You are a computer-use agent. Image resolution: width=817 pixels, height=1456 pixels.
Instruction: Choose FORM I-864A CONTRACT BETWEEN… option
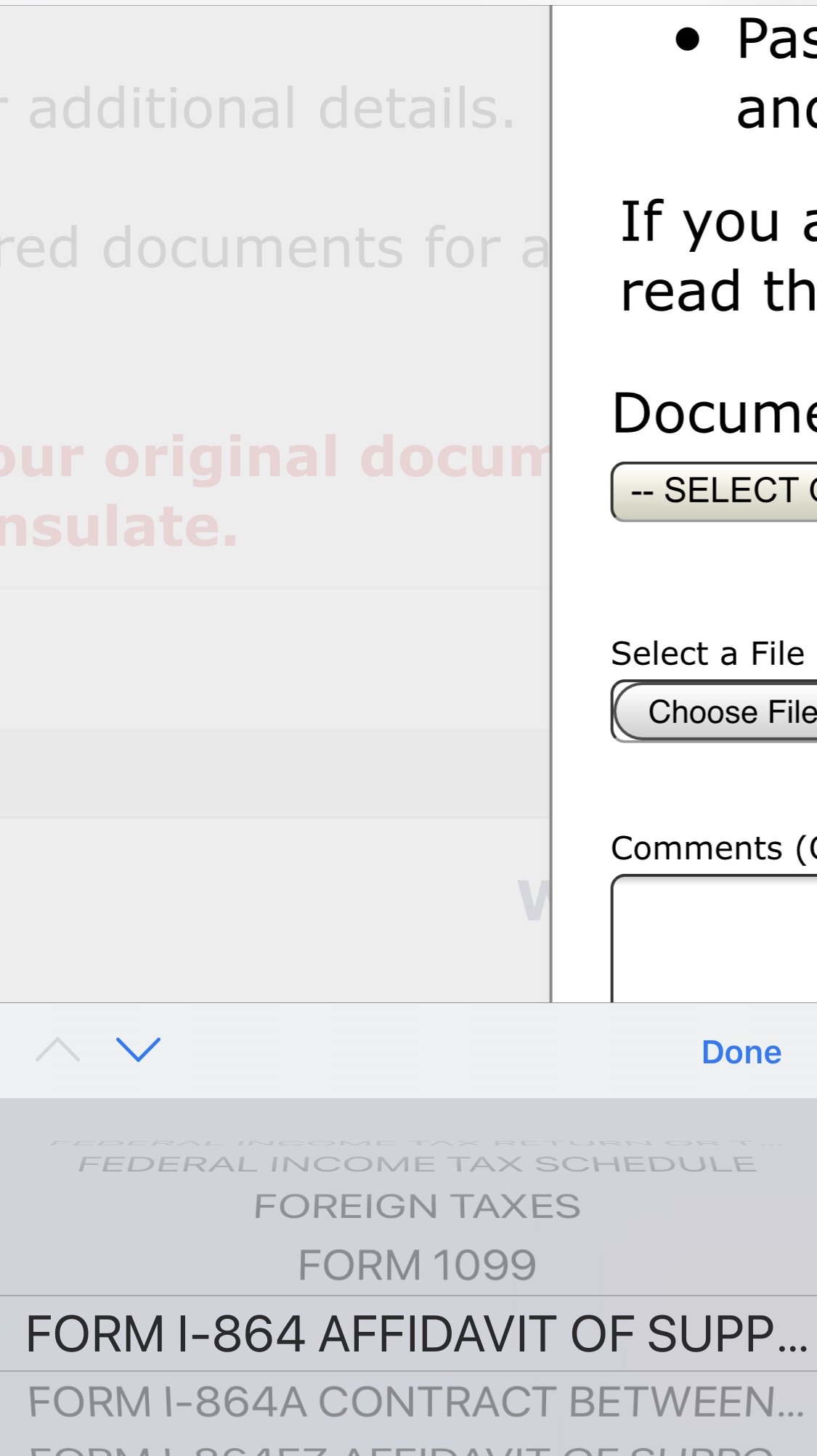point(417,1402)
